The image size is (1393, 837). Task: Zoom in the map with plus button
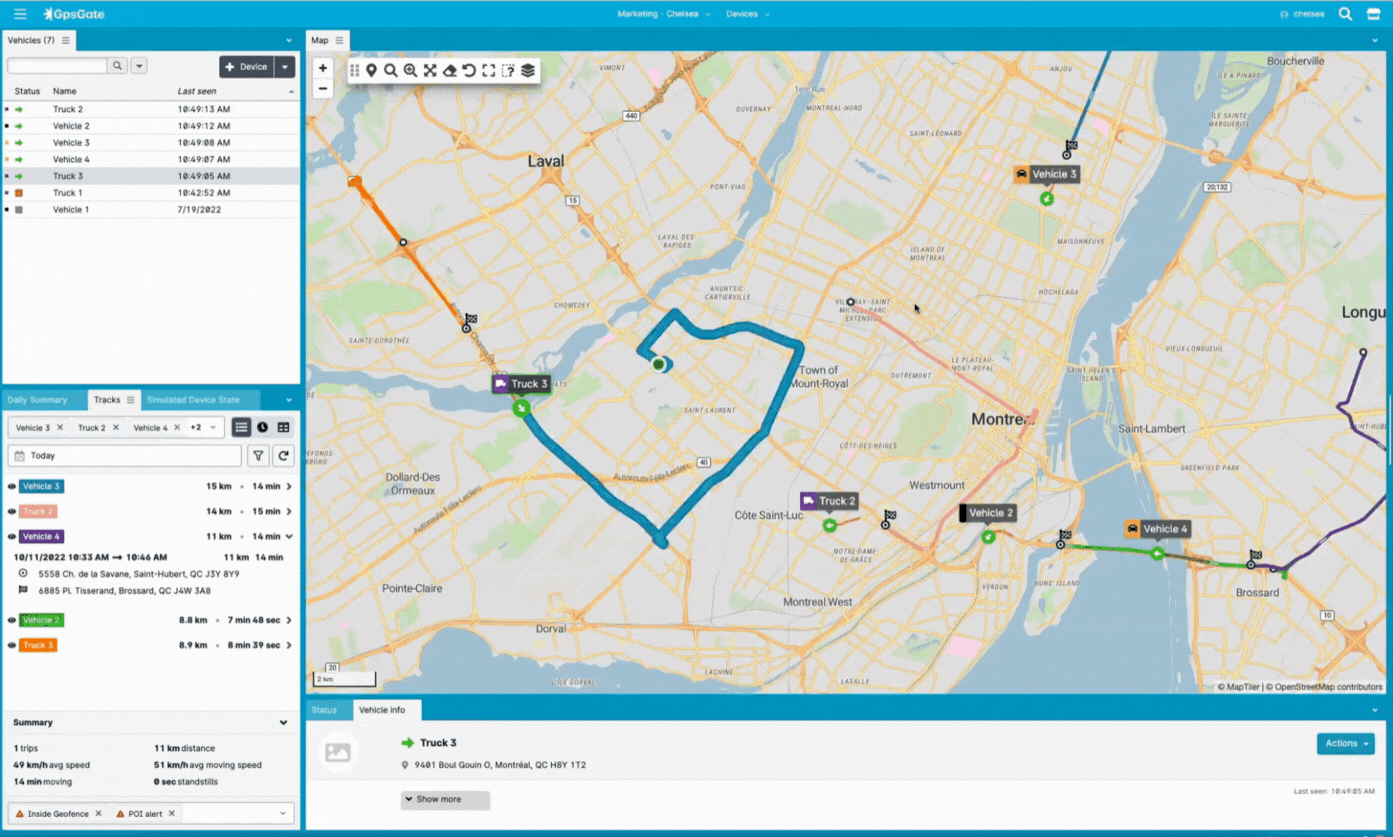(x=322, y=69)
